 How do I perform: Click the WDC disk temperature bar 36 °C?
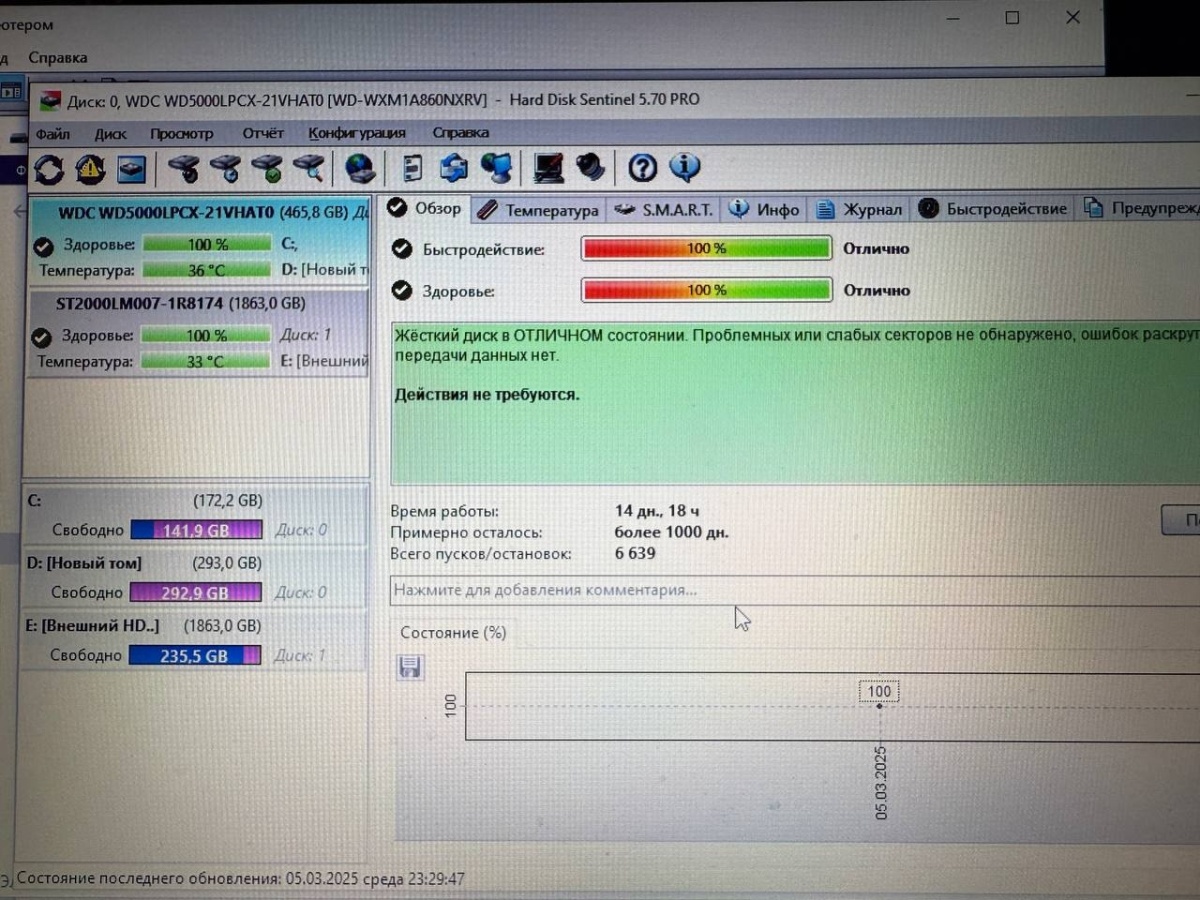[206, 270]
